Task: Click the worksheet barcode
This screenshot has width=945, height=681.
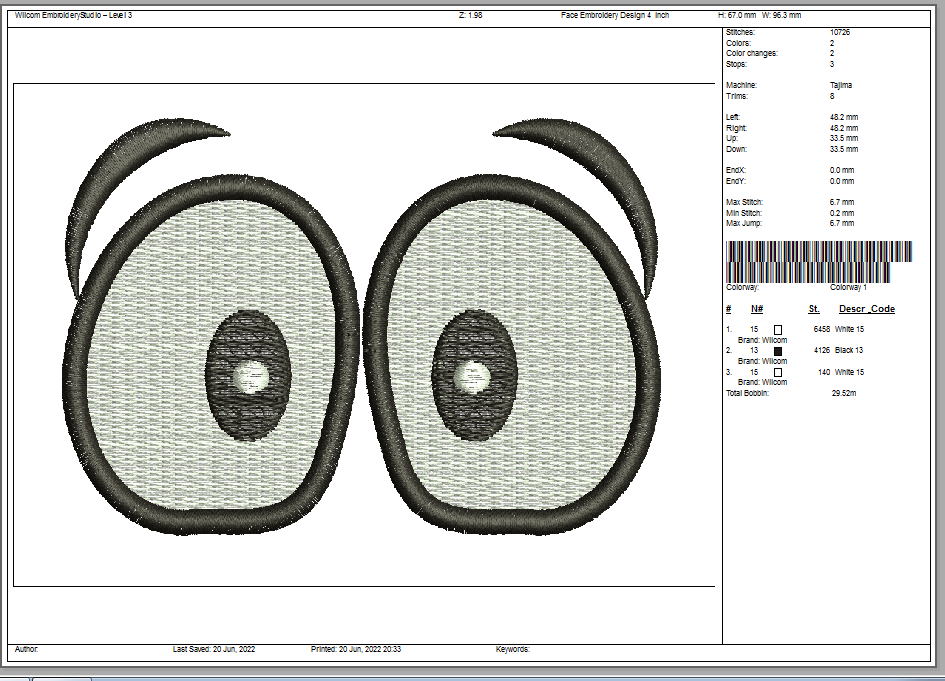Action: pos(819,262)
